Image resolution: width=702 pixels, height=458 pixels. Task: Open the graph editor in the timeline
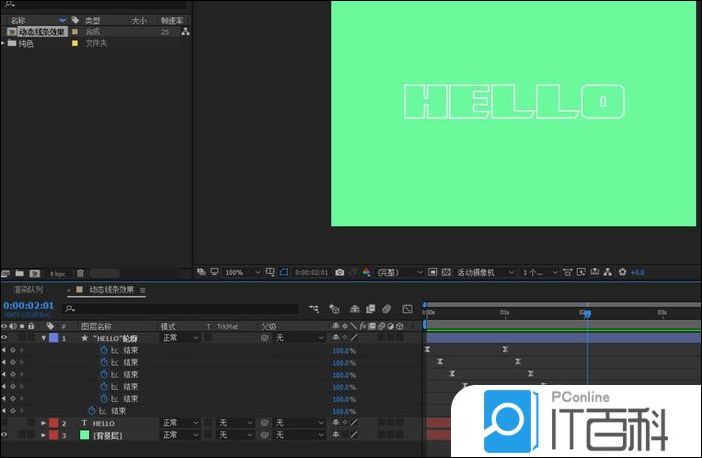coord(407,308)
